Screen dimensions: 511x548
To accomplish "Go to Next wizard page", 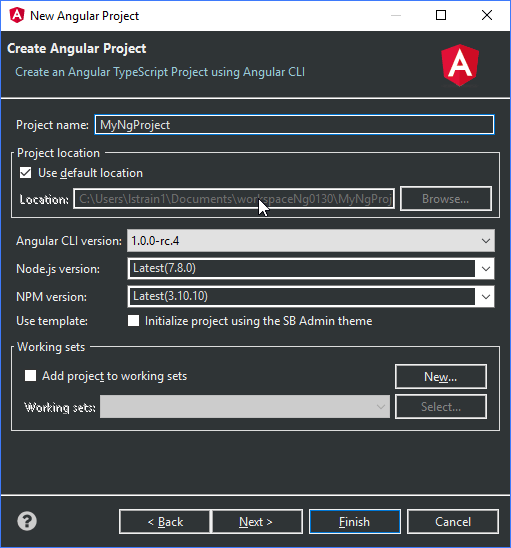I will (x=256, y=521).
